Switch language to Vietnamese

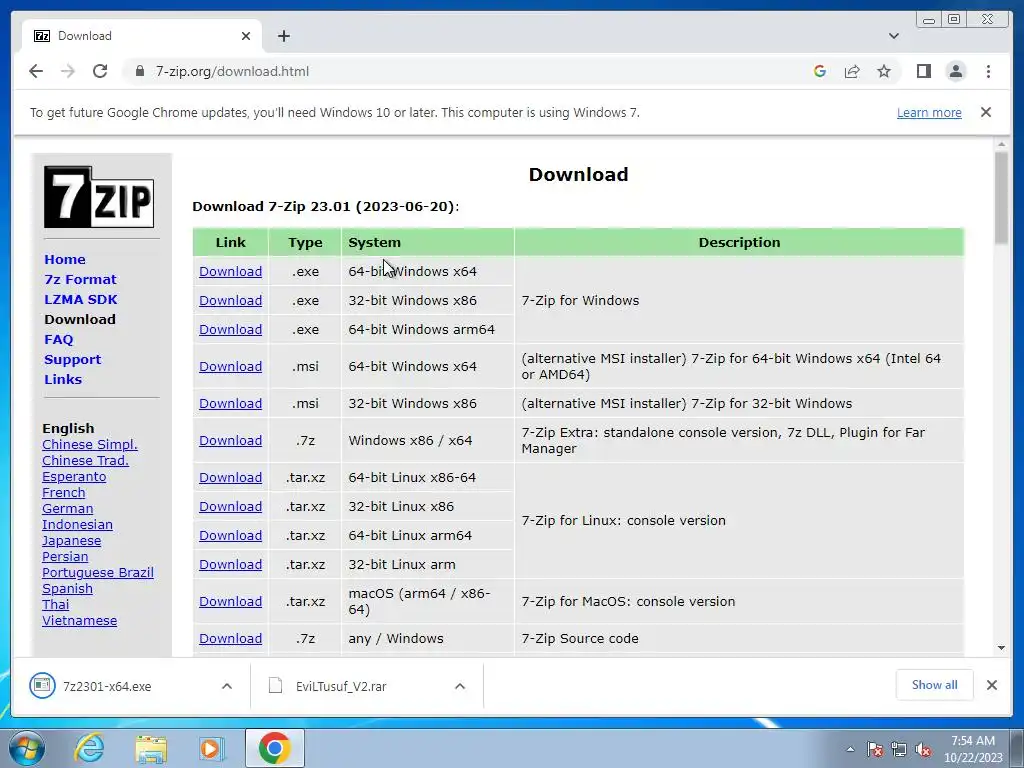[80, 620]
